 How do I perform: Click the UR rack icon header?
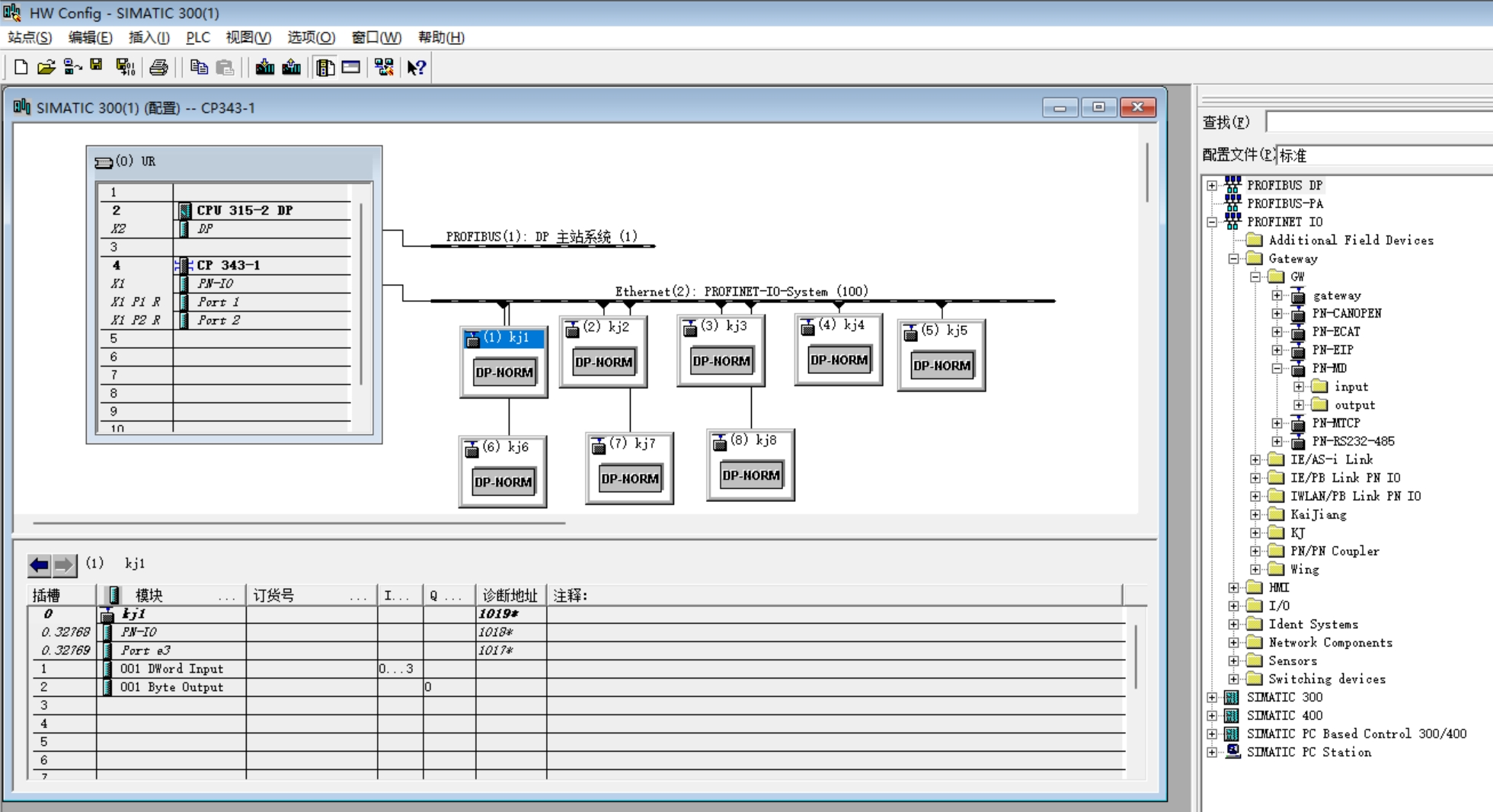tap(104, 162)
